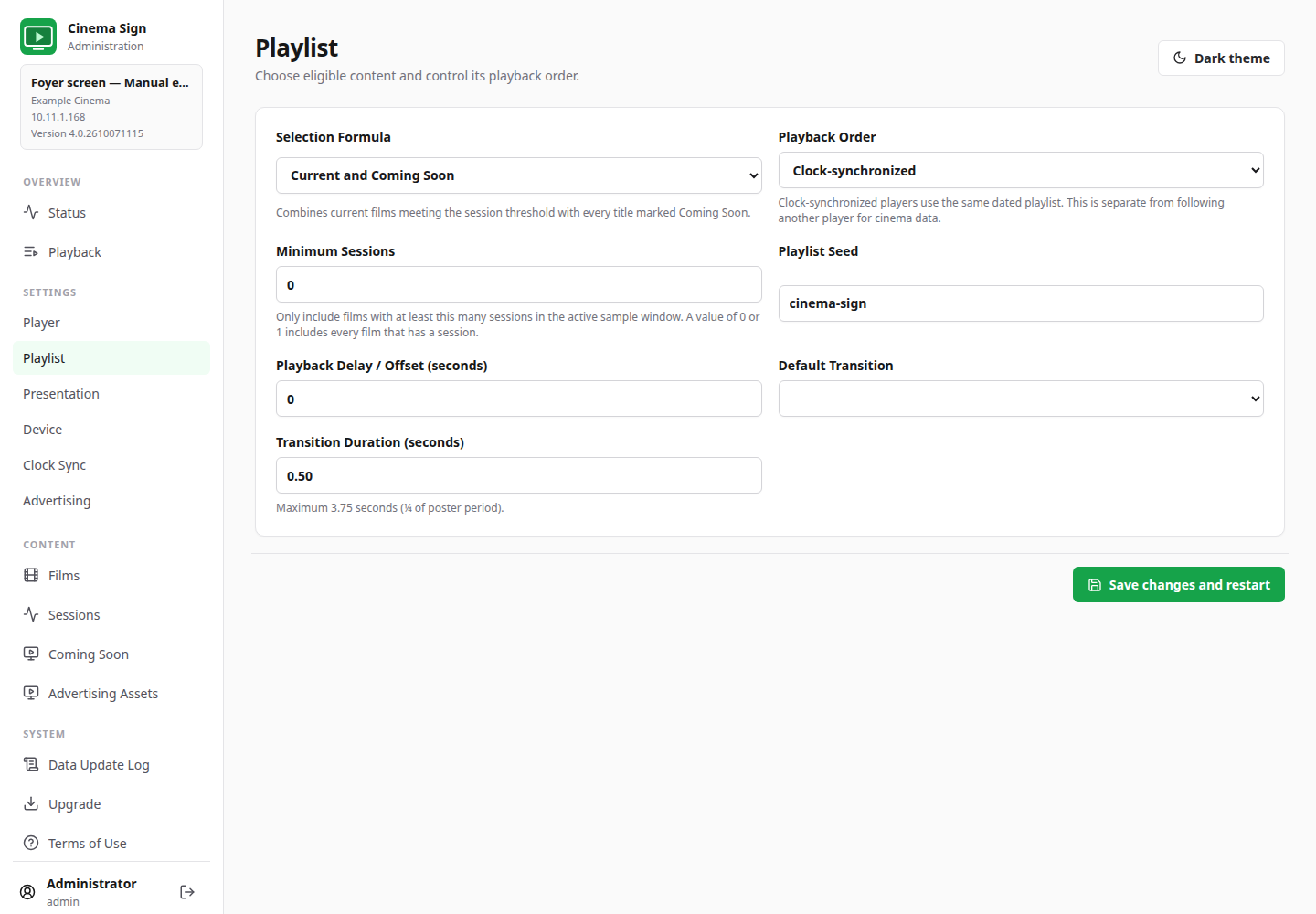The width and height of the screenshot is (1316, 914).
Task: Click the logout icon beside Administrator
Action: coord(187,892)
